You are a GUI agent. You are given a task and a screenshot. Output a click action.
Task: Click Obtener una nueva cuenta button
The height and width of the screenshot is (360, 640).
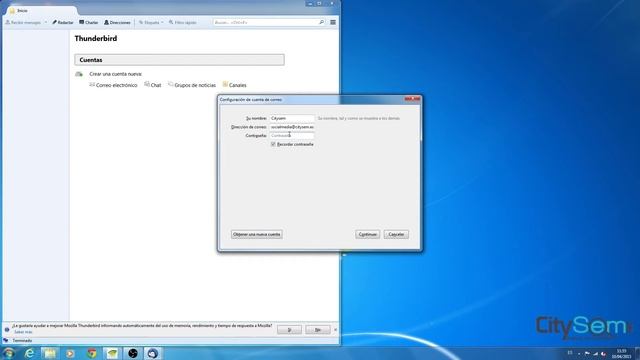(257, 234)
